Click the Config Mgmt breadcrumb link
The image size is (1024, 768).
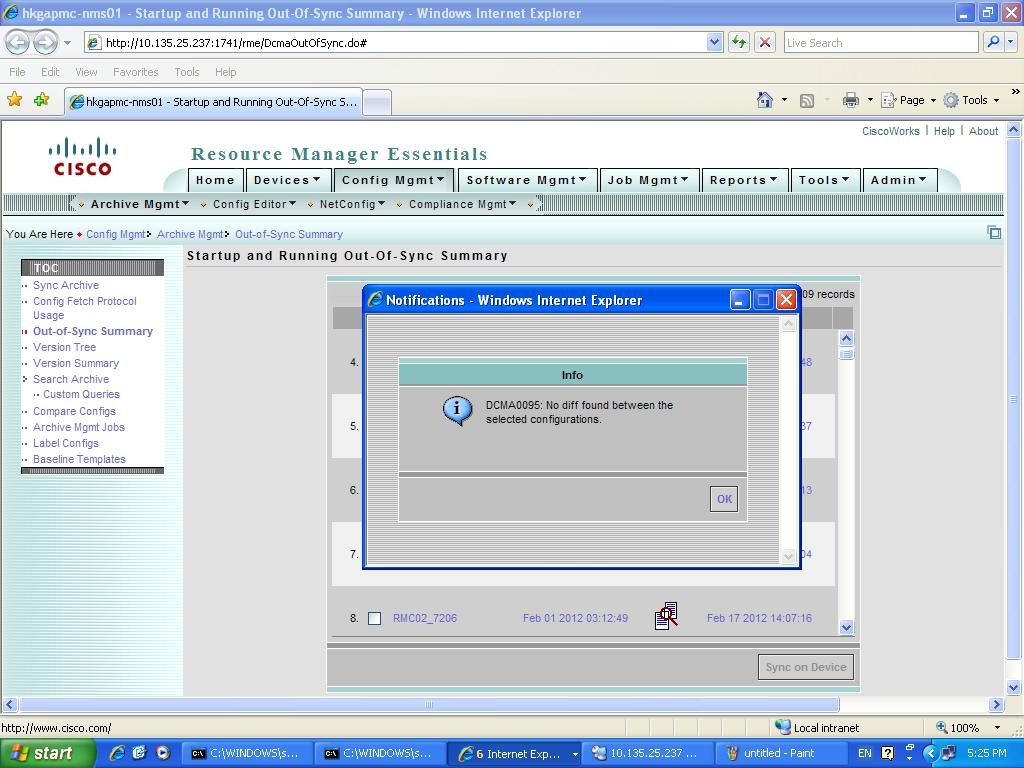[116, 234]
